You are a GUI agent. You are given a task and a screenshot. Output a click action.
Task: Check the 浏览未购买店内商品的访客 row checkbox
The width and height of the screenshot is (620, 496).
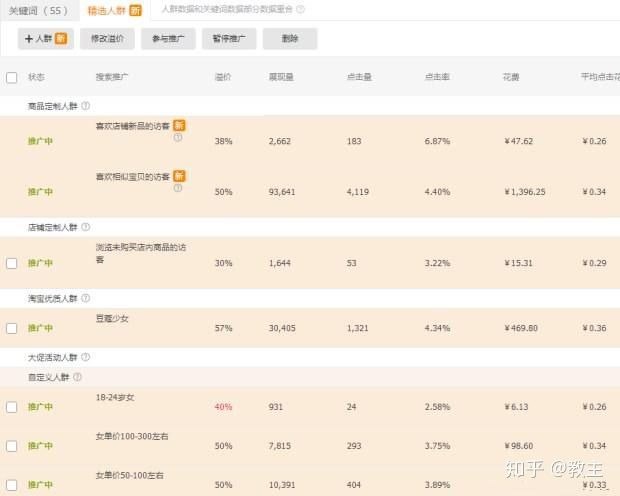click(x=12, y=263)
